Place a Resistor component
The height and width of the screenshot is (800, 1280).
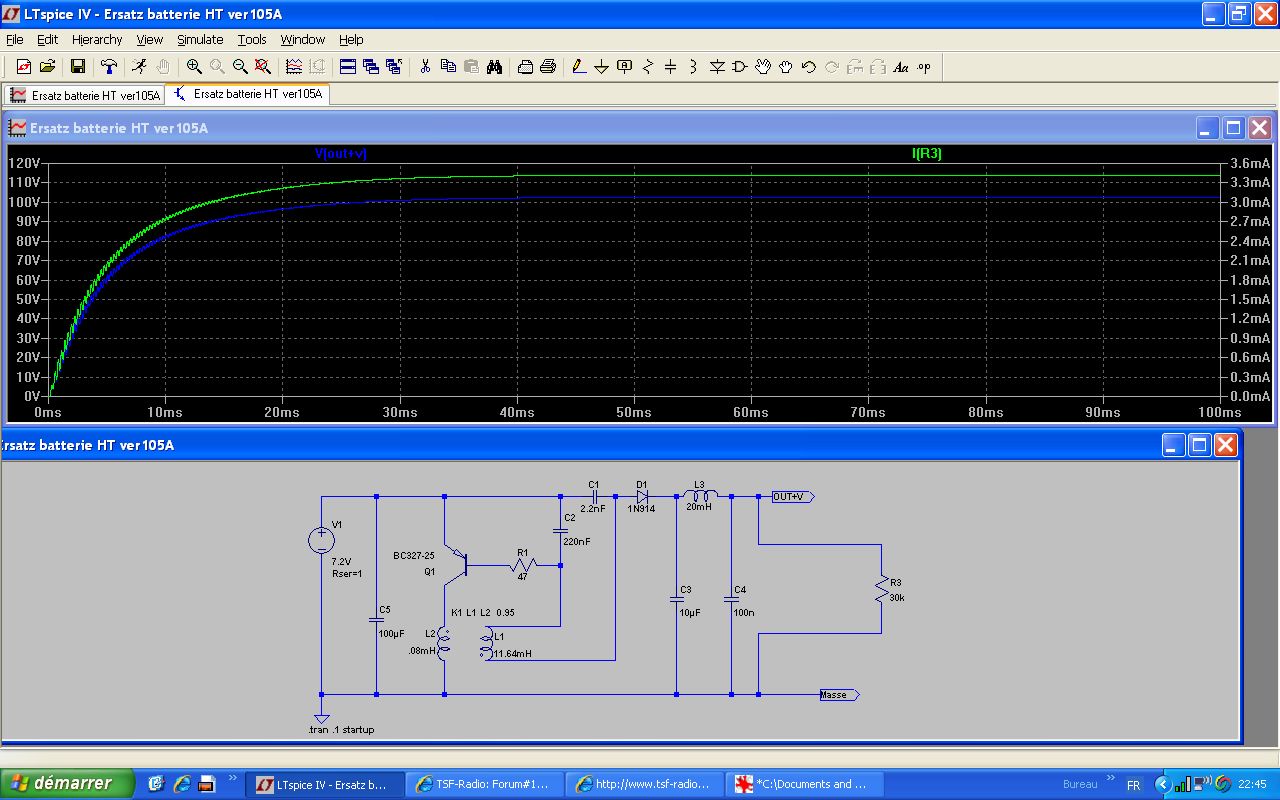tap(648, 67)
